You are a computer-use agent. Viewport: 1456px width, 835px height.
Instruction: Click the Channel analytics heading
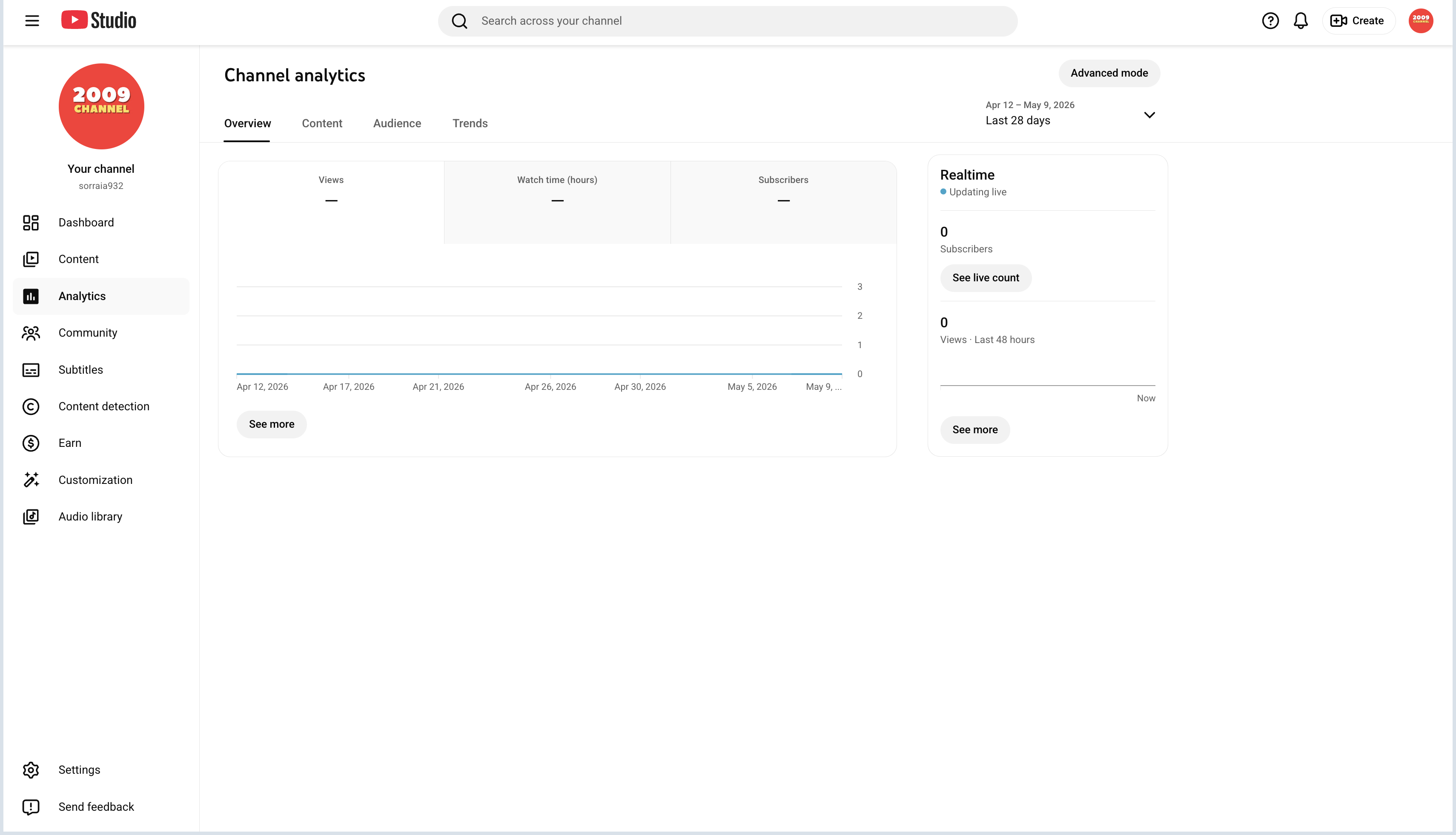pos(294,75)
